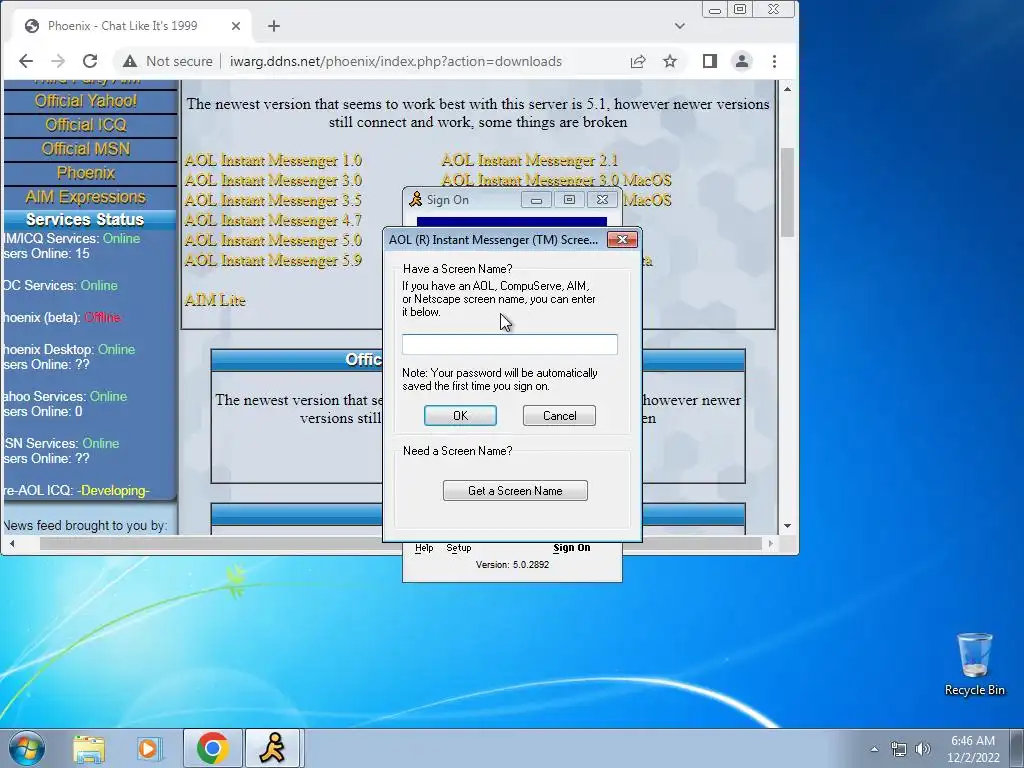Download AOL Instant Messenger 5.9

pos(273,261)
